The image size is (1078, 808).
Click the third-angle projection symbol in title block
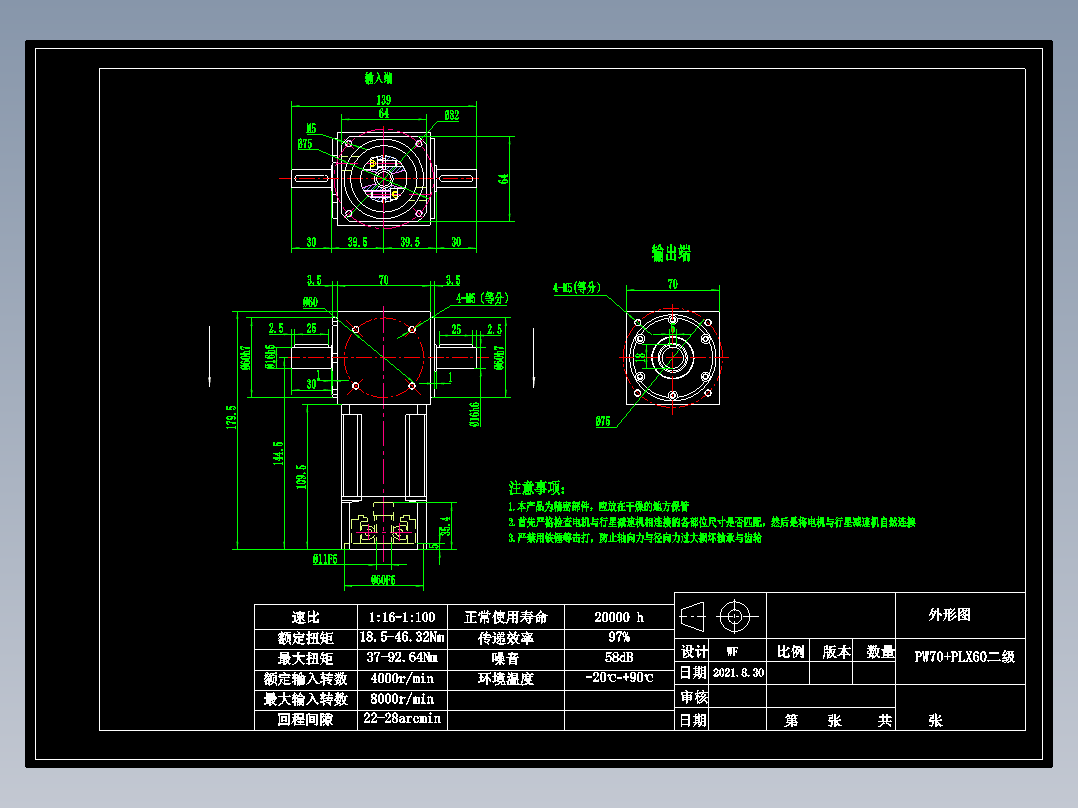click(691, 617)
